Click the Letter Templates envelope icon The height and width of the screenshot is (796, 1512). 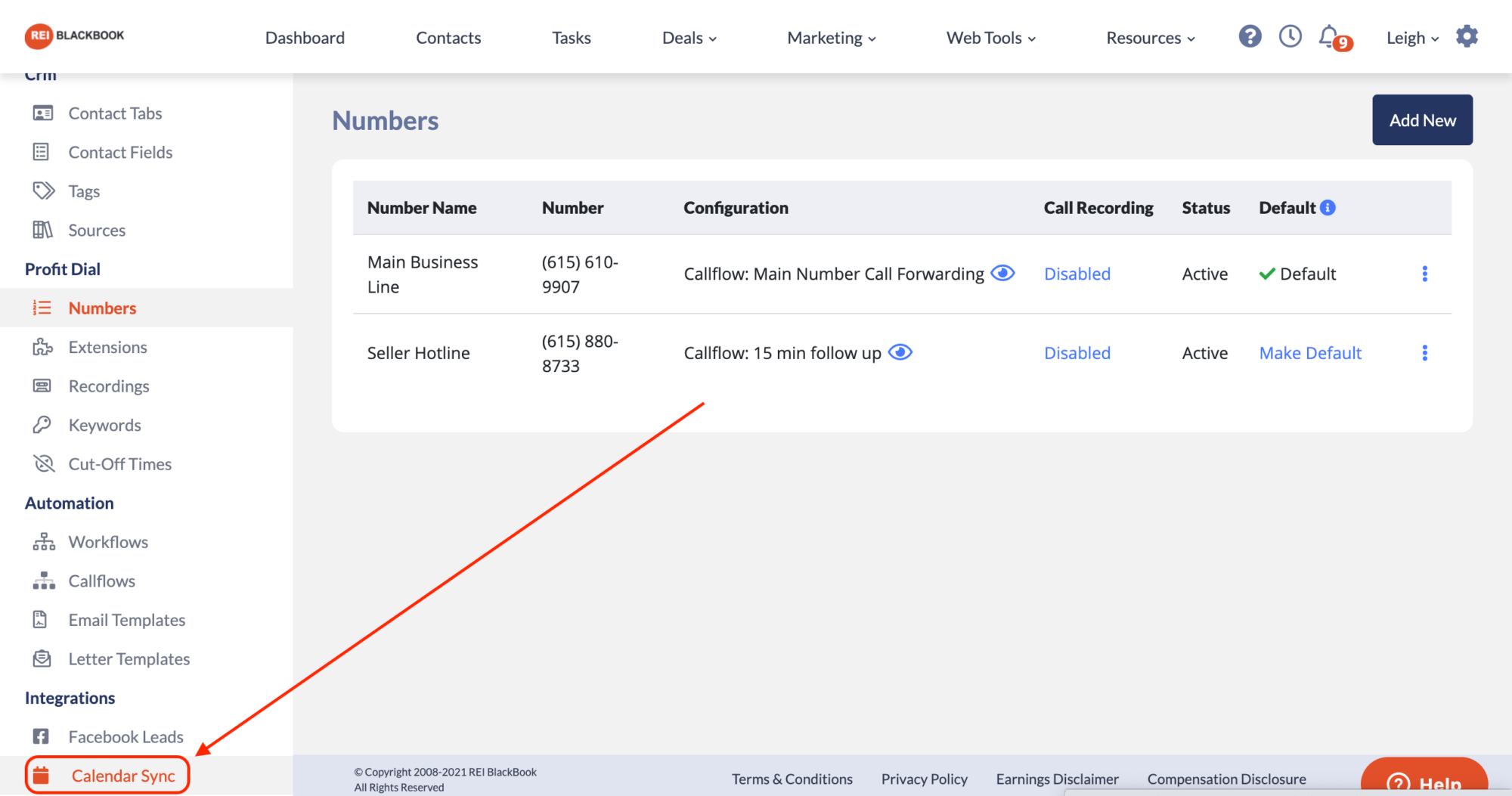click(42, 658)
